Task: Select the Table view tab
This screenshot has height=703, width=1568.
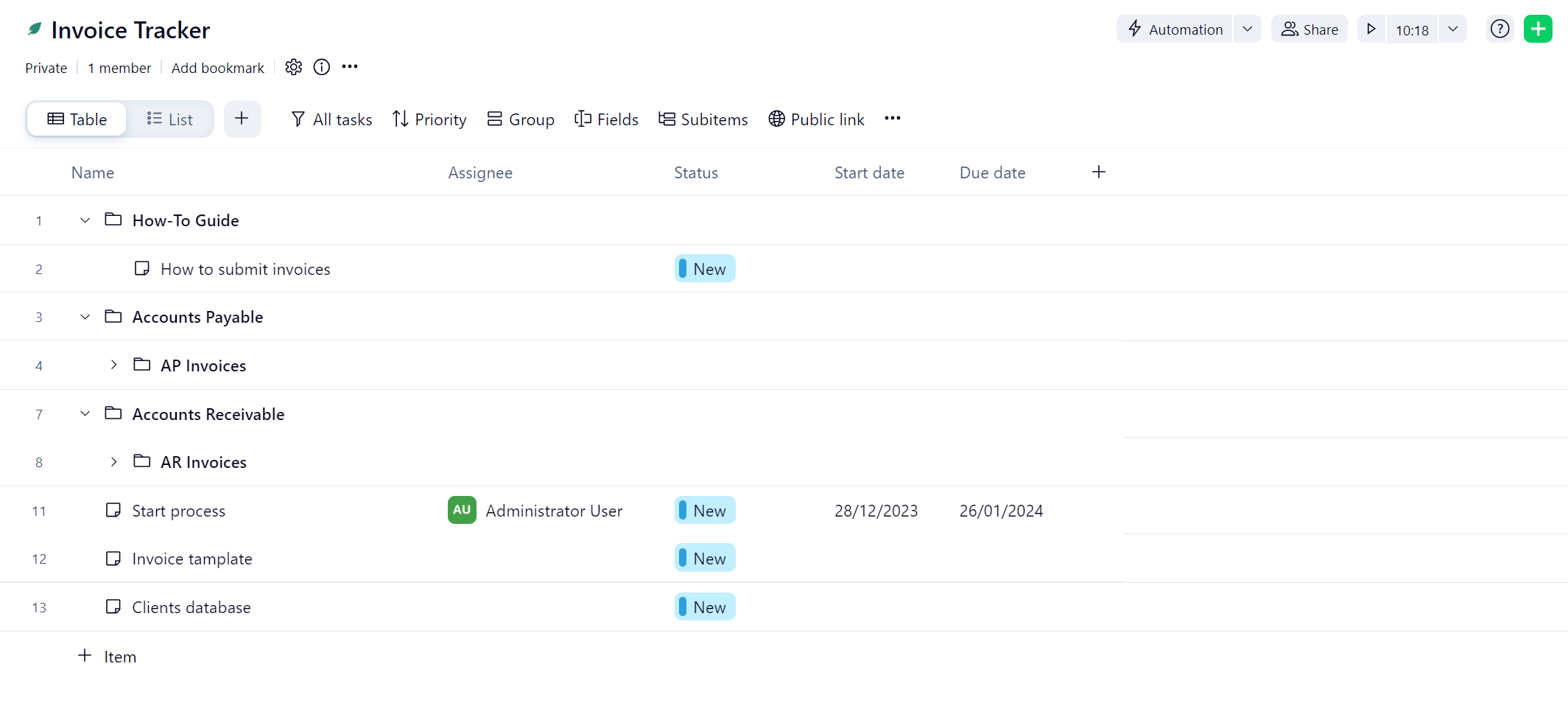Action: click(x=77, y=119)
